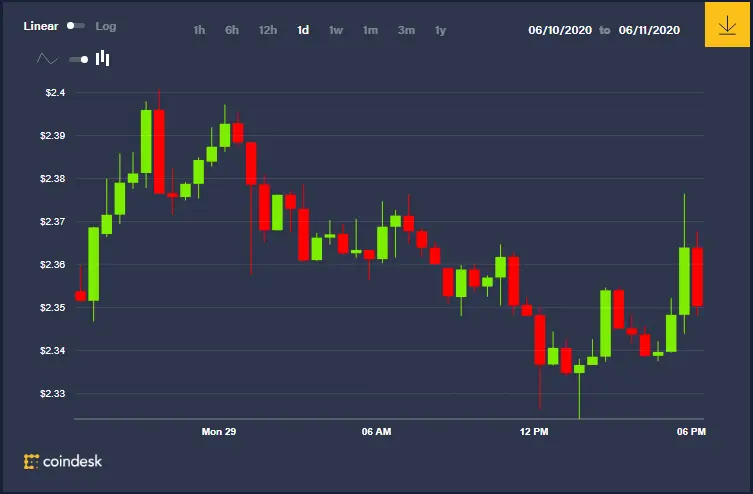Switch to the 3m time range
The height and width of the screenshot is (494, 753).
[x=406, y=30]
